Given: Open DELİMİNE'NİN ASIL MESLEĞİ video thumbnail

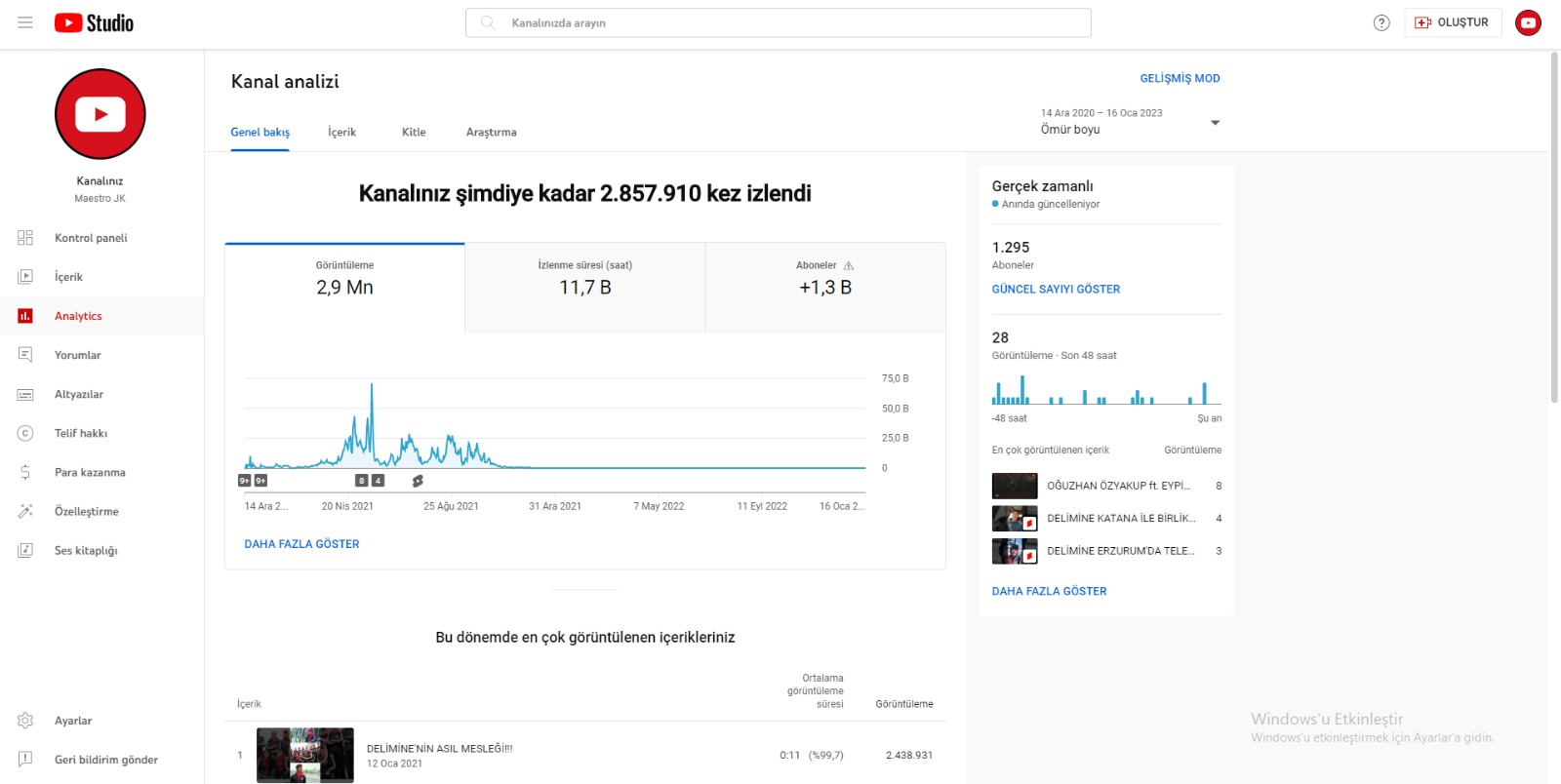Looking at the screenshot, I should [305, 755].
